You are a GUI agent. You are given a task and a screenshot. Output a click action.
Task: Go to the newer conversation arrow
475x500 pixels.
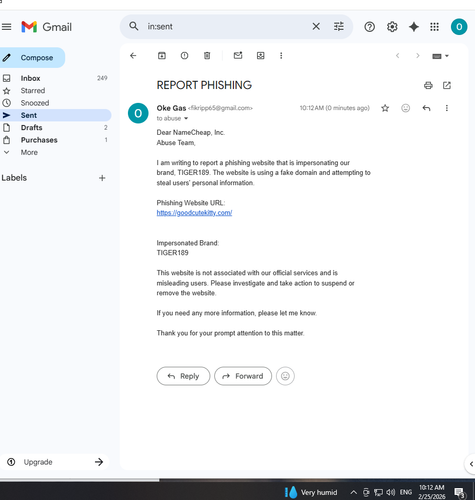[397, 56]
